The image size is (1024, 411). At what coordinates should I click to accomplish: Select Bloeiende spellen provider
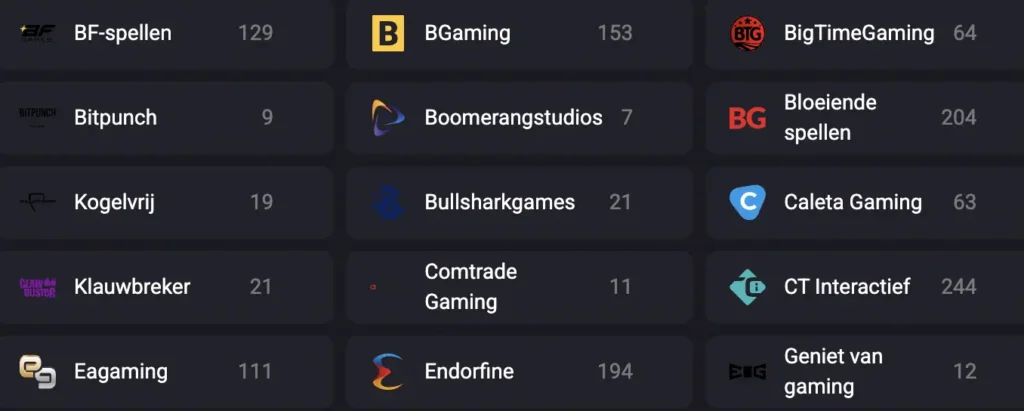point(830,118)
